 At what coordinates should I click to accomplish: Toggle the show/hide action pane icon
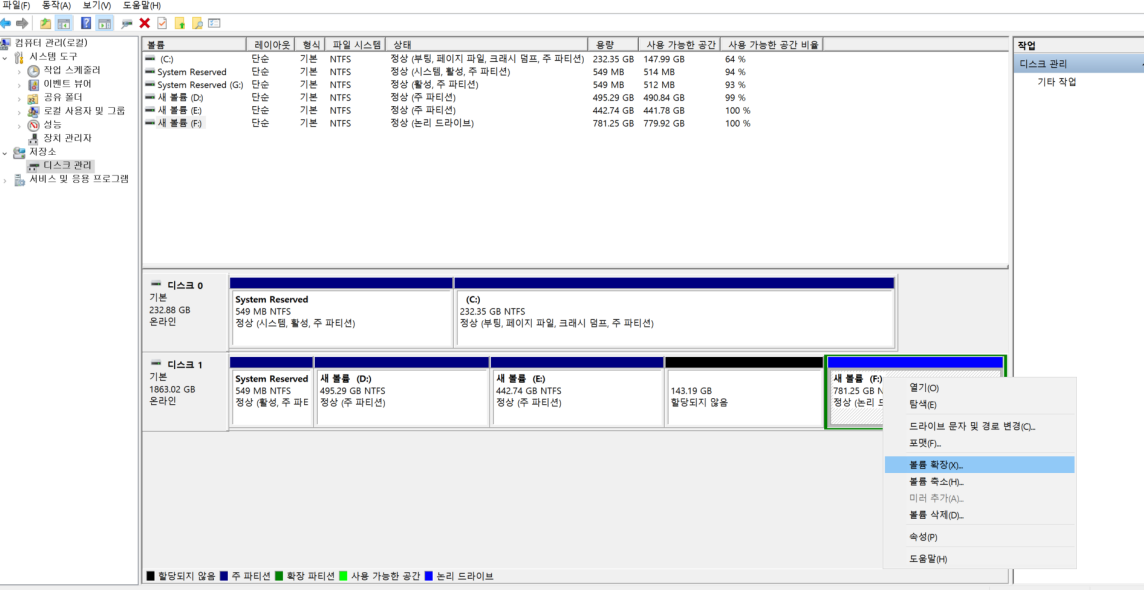104,23
